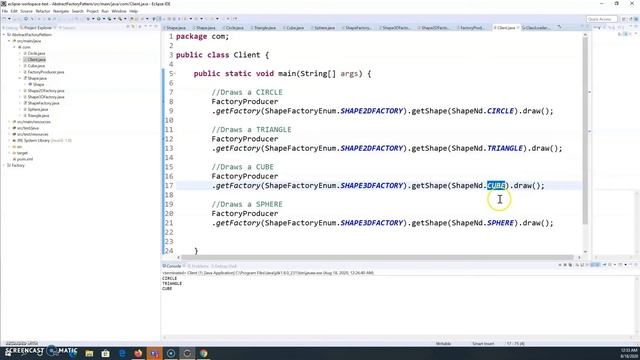Open the Window menu
The width and height of the screenshot is (640, 360).
pos(119,11)
